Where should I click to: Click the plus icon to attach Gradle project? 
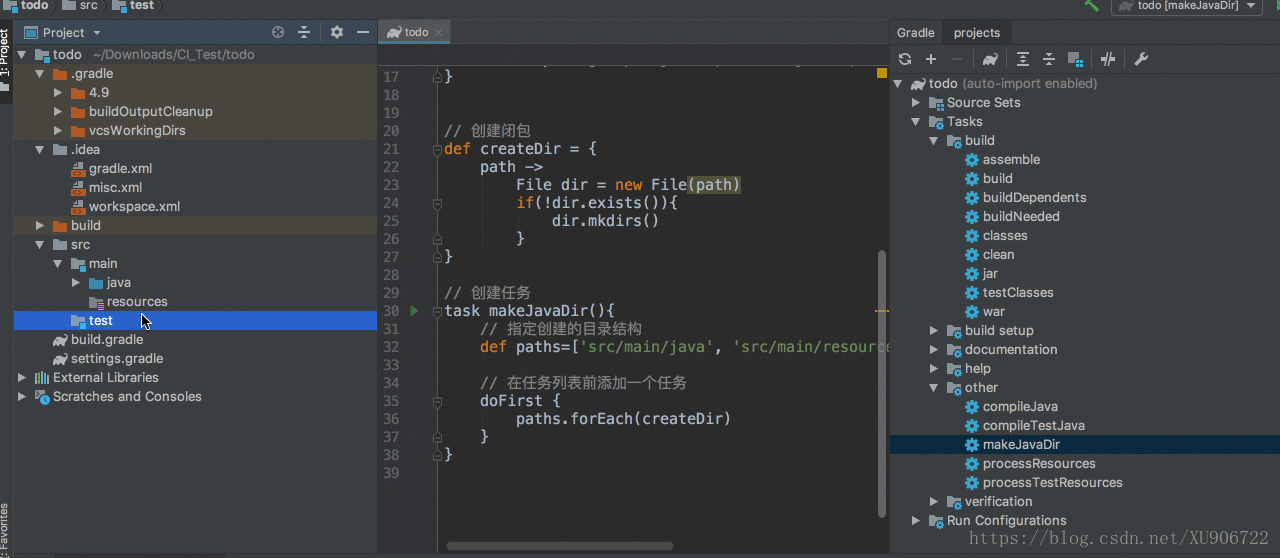coord(931,59)
